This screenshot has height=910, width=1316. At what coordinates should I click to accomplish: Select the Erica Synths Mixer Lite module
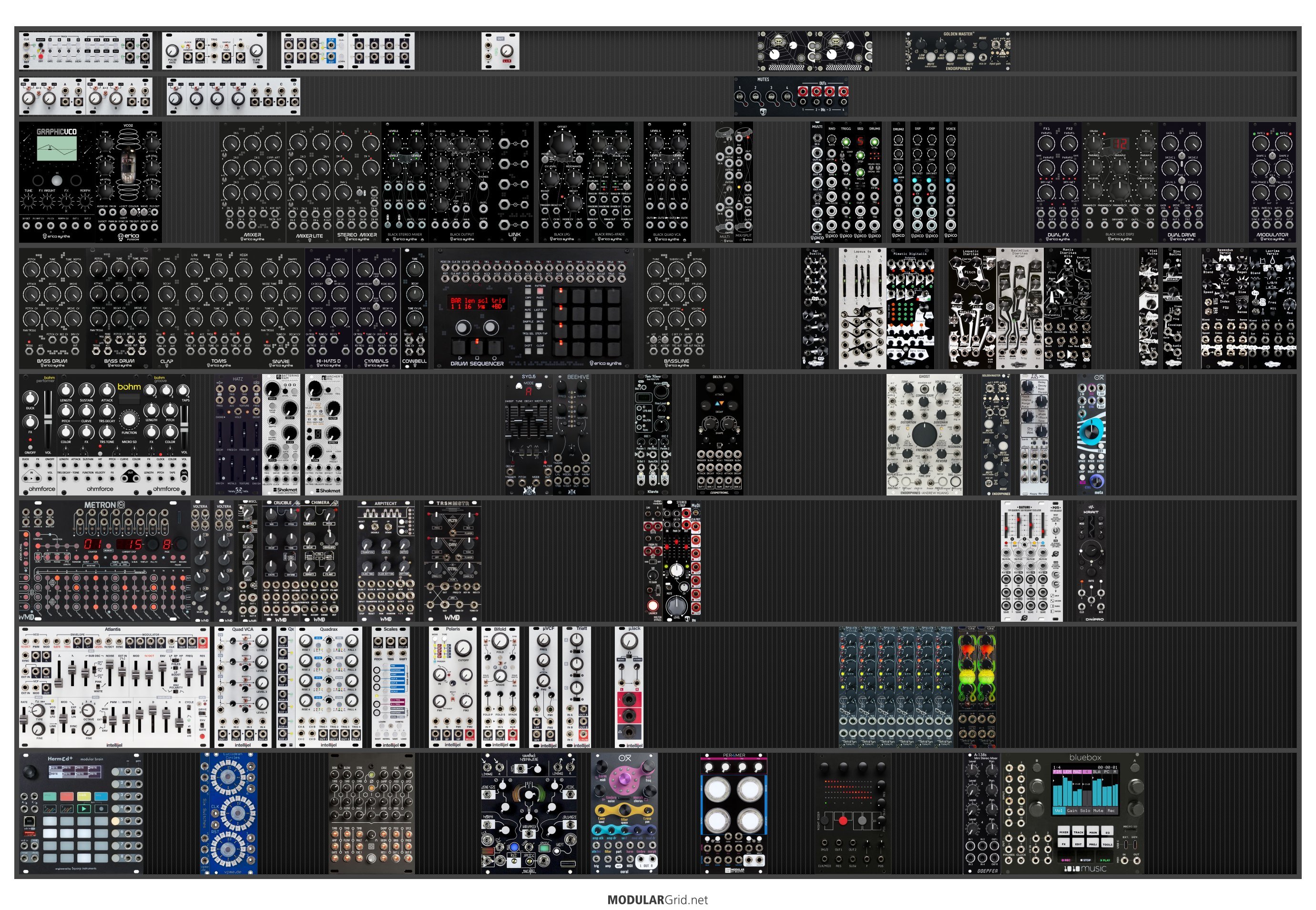(x=310, y=182)
